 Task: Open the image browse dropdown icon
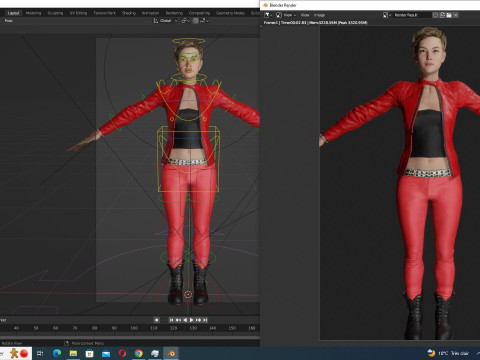pos(387,15)
